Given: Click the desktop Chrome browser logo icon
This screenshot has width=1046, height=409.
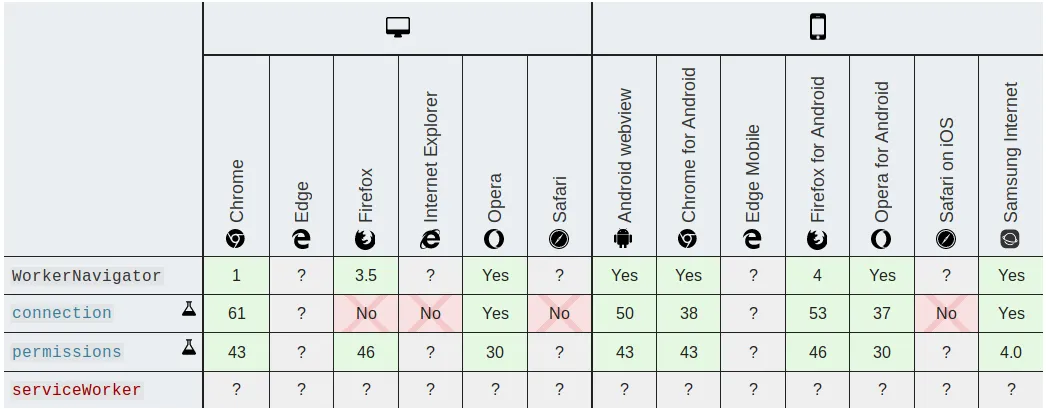Looking at the screenshot, I should point(235,238).
